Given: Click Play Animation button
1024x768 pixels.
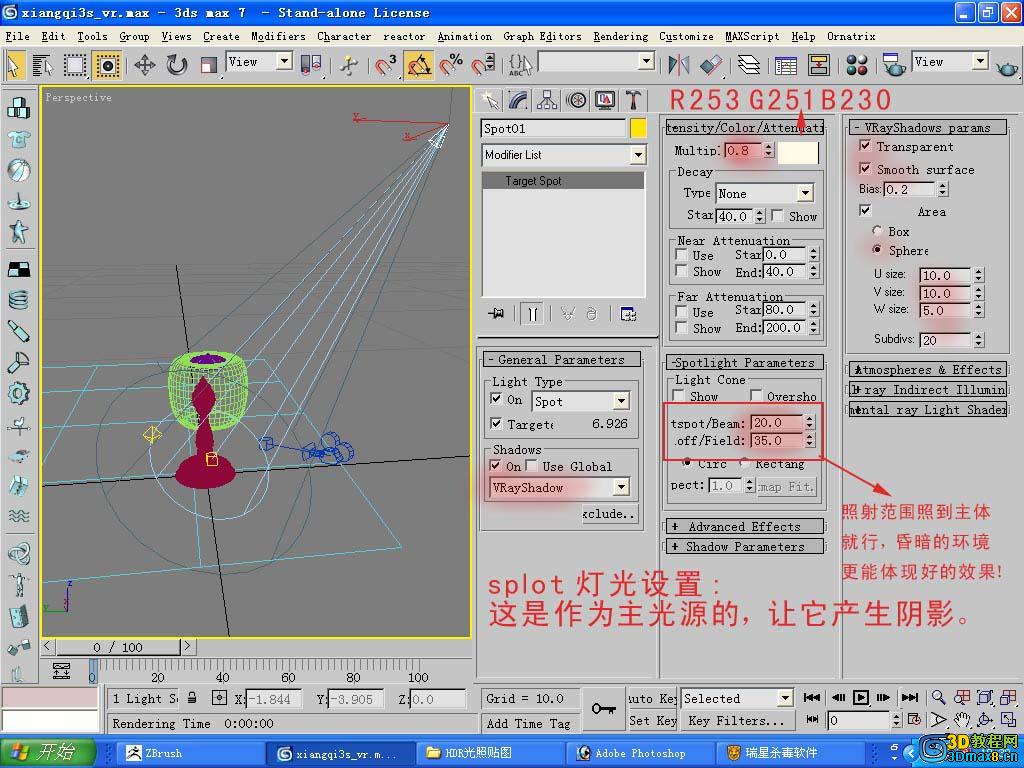Looking at the screenshot, I should 861,697.
